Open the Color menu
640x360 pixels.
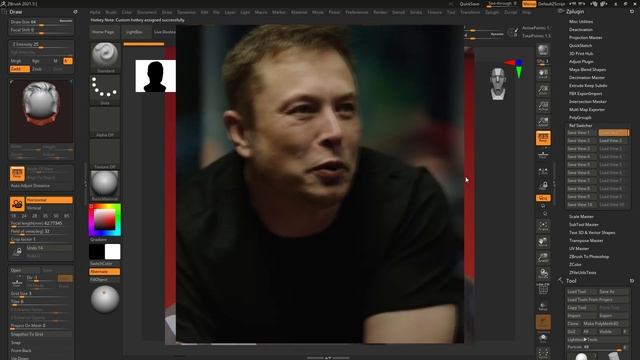click(127, 12)
